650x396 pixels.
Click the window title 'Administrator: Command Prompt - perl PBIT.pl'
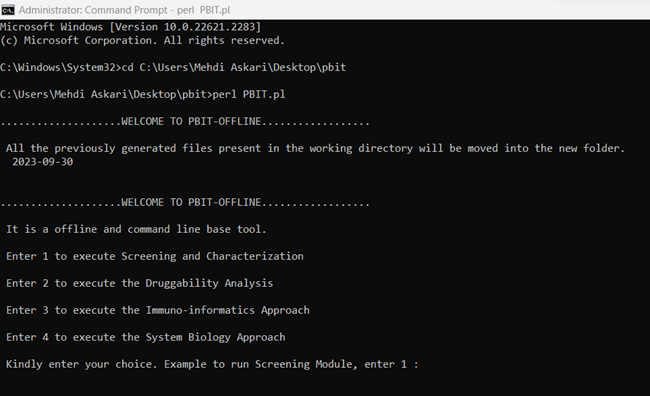(x=124, y=10)
